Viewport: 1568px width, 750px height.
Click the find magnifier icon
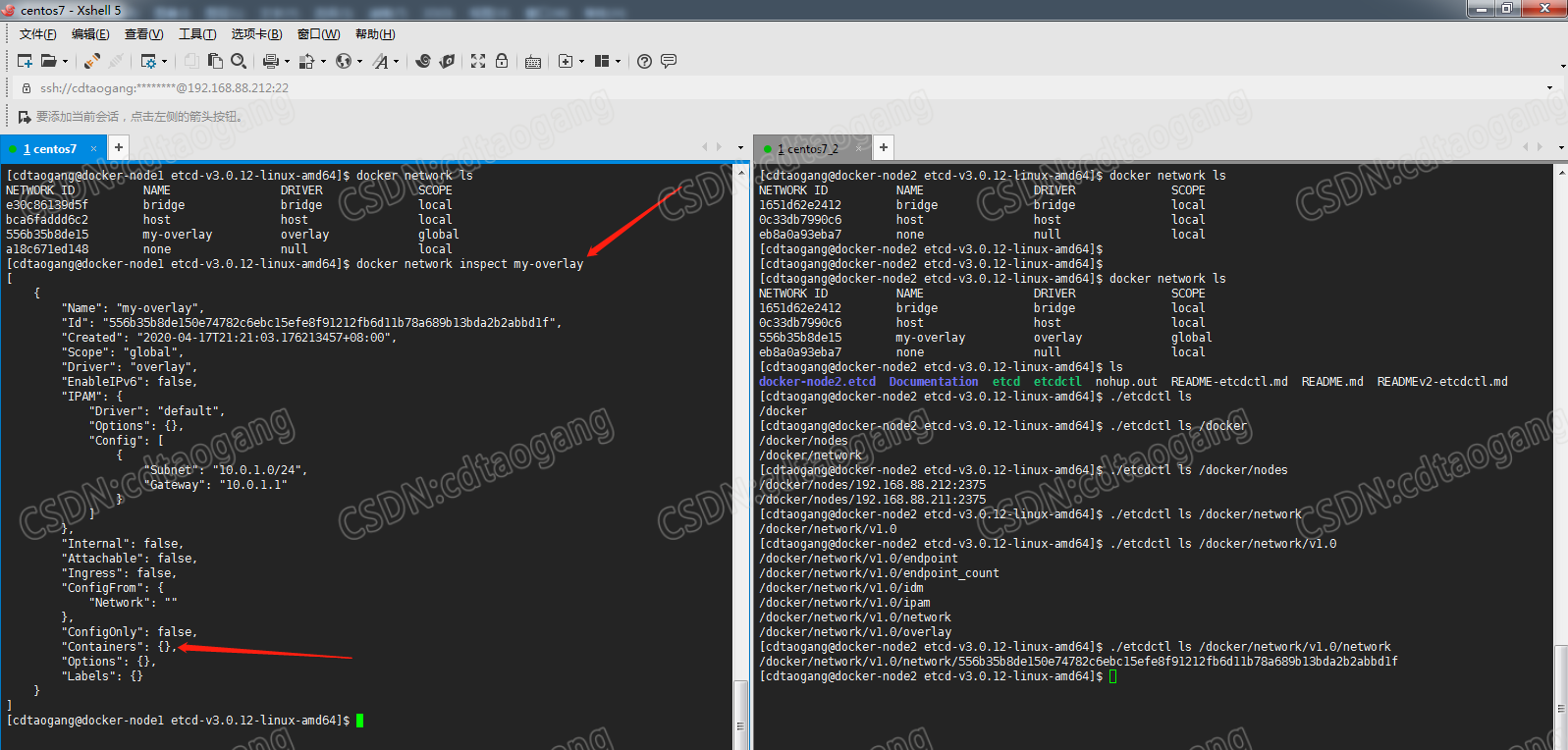point(239,61)
